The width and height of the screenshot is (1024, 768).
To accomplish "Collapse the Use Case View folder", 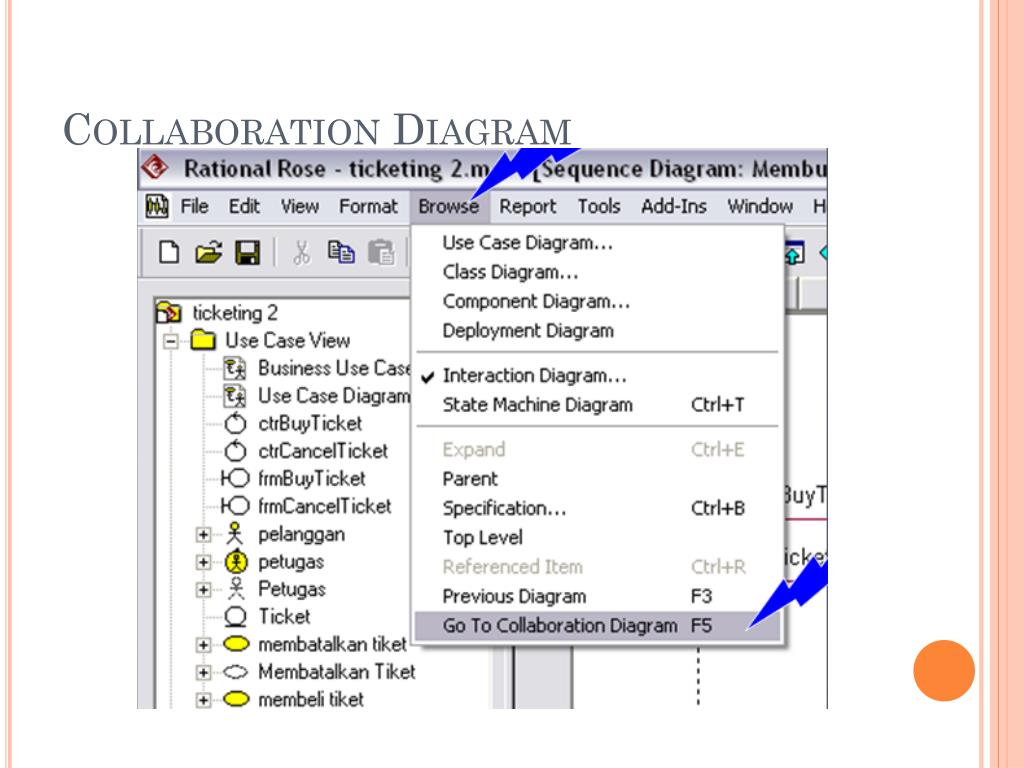I will (x=171, y=341).
